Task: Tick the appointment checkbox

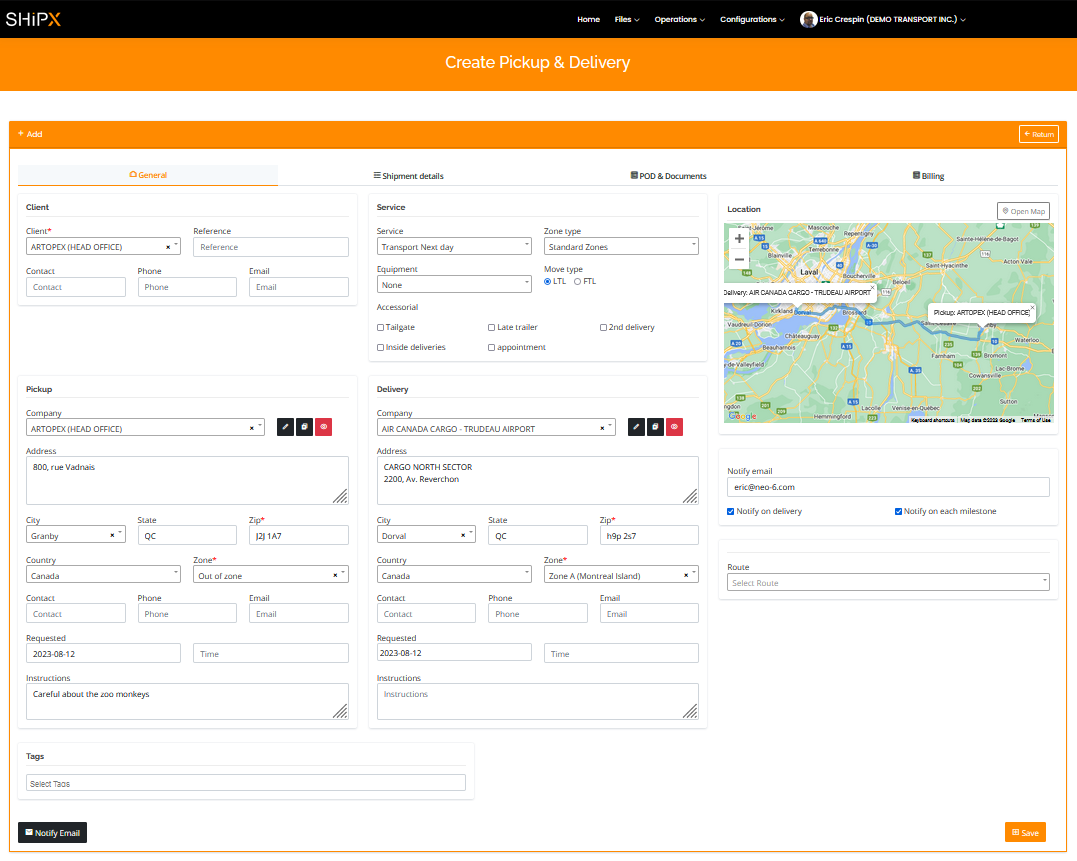Action: click(x=492, y=347)
